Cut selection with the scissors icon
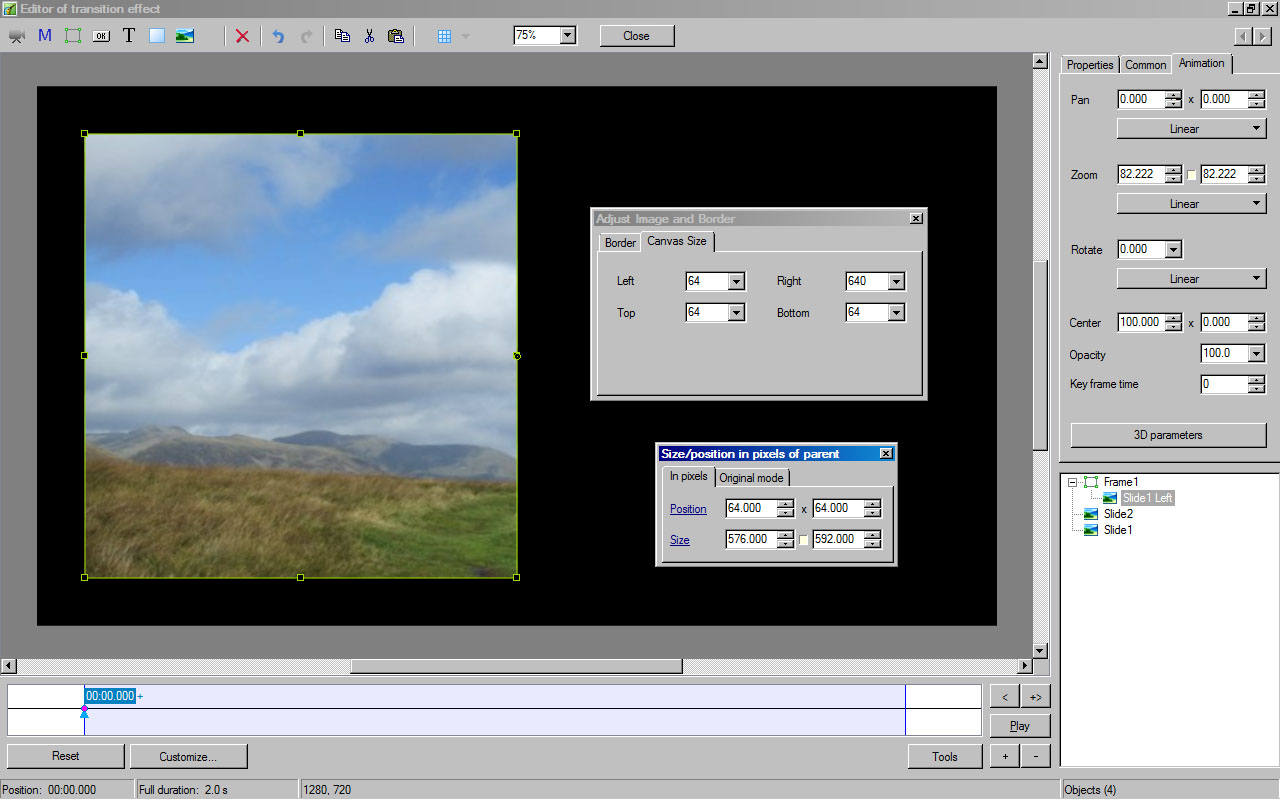The width and height of the screenshot is (1280, 800). (x=369, y=36)
